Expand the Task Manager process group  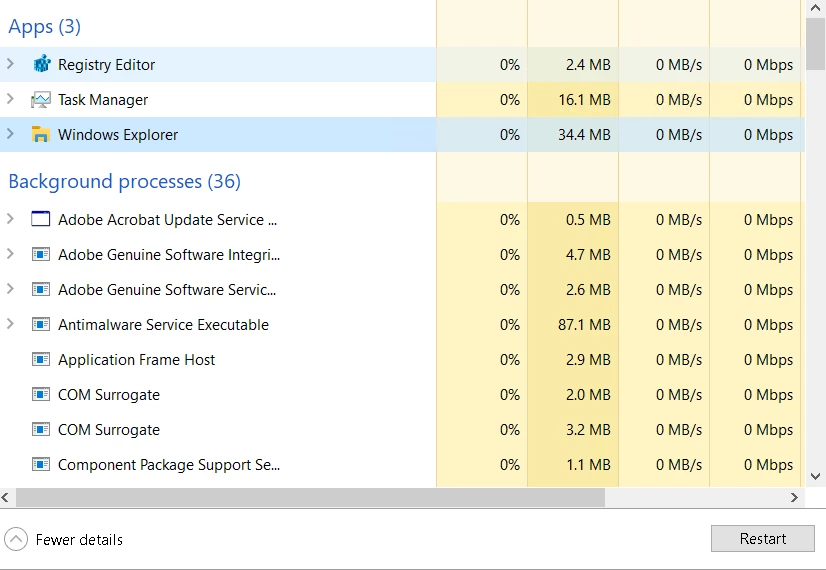click(x=10, y=99)
